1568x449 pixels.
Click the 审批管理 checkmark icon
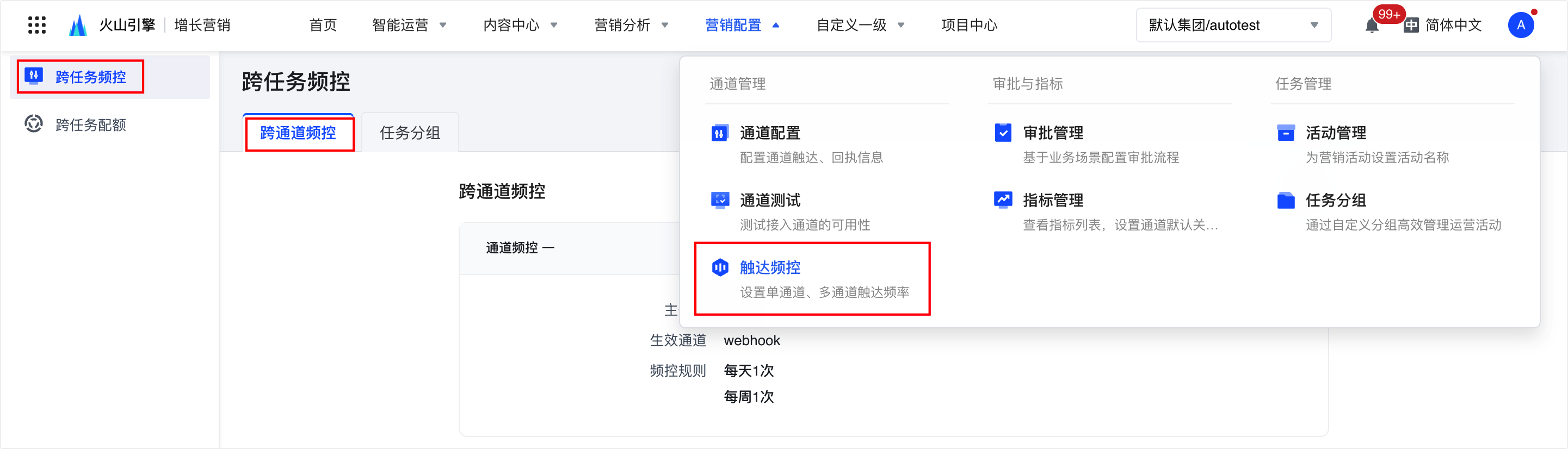point(1003,133)
